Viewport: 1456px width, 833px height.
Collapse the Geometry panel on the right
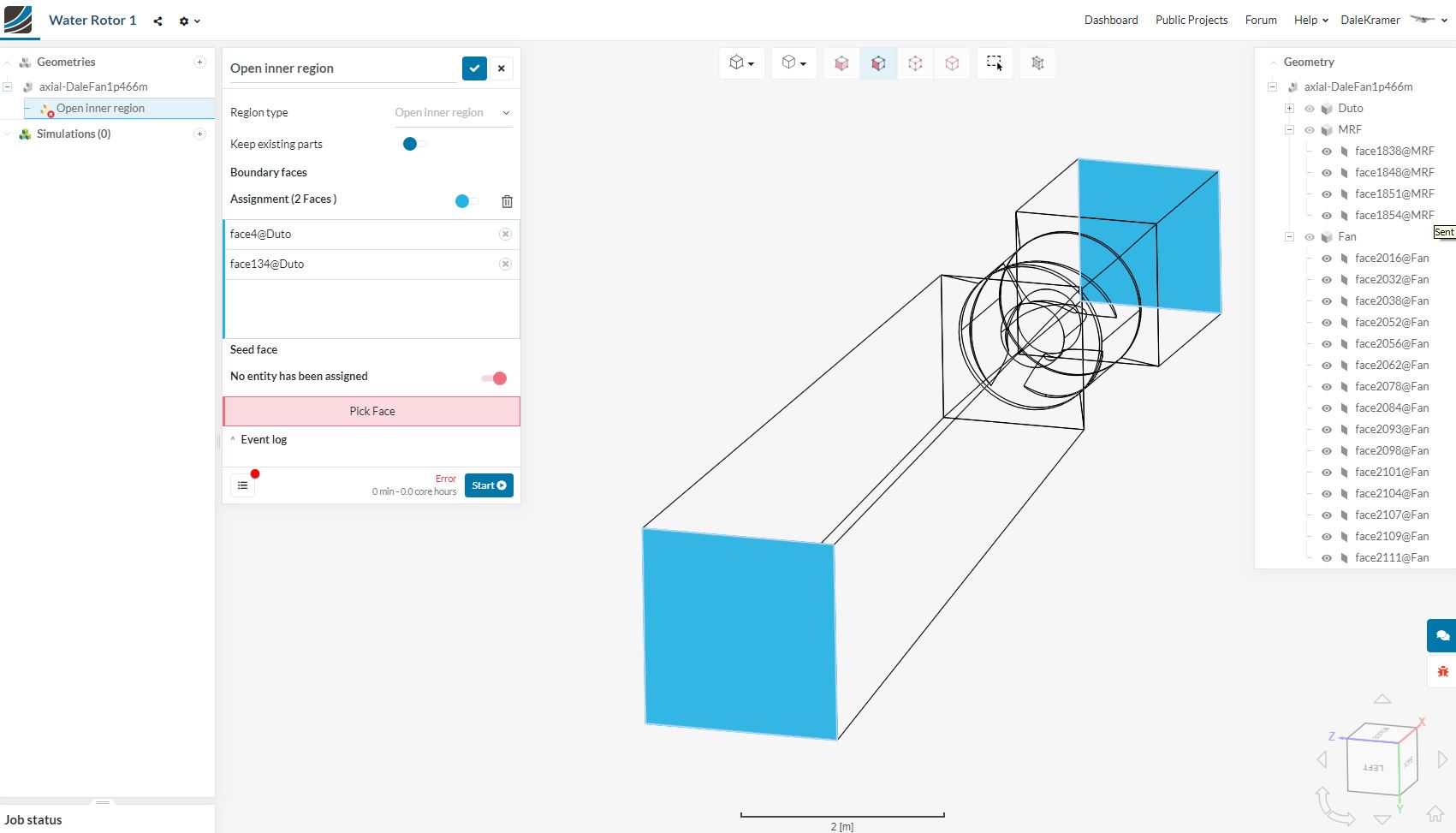pos(1274,62)
